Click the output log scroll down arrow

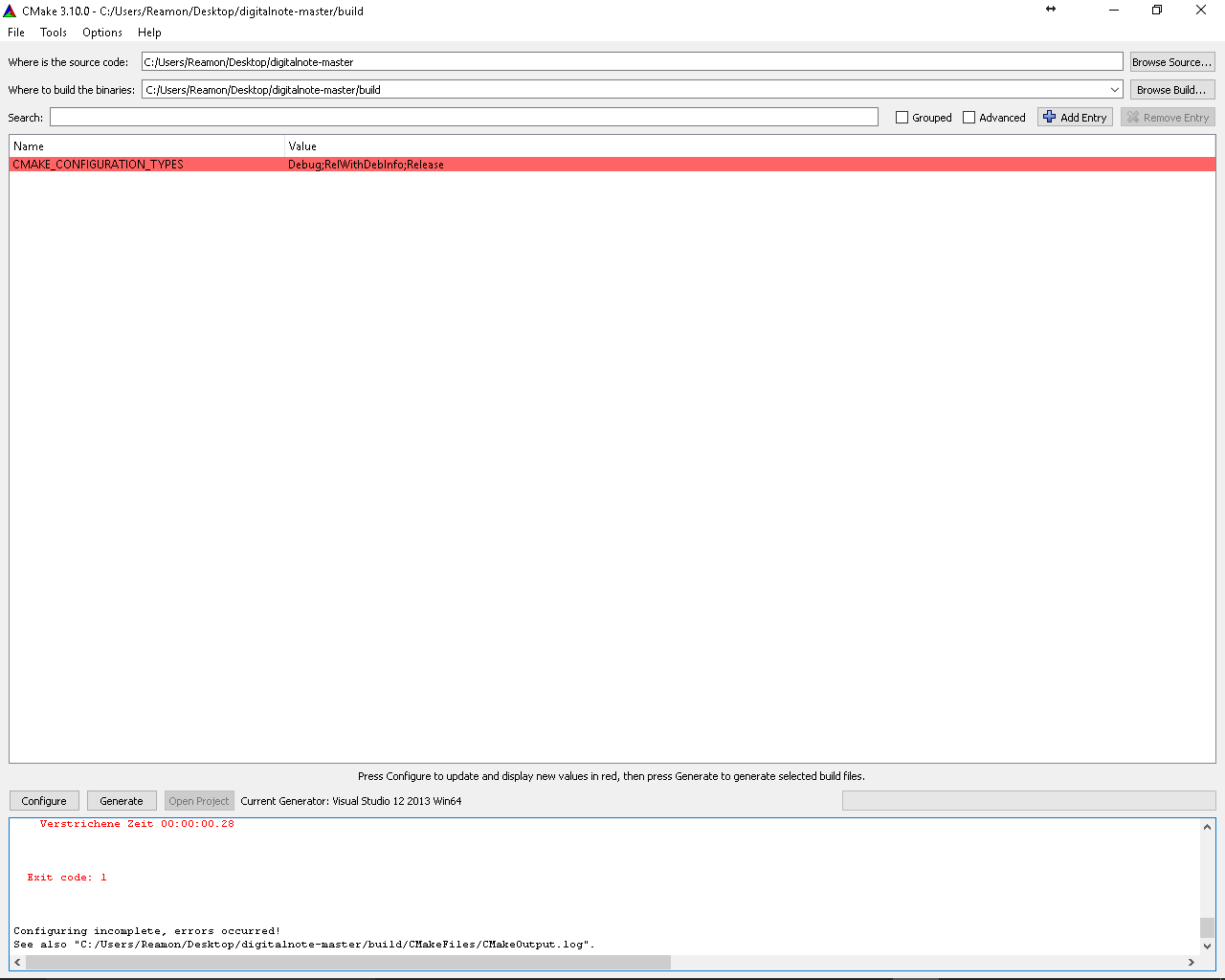[1207, 947]
